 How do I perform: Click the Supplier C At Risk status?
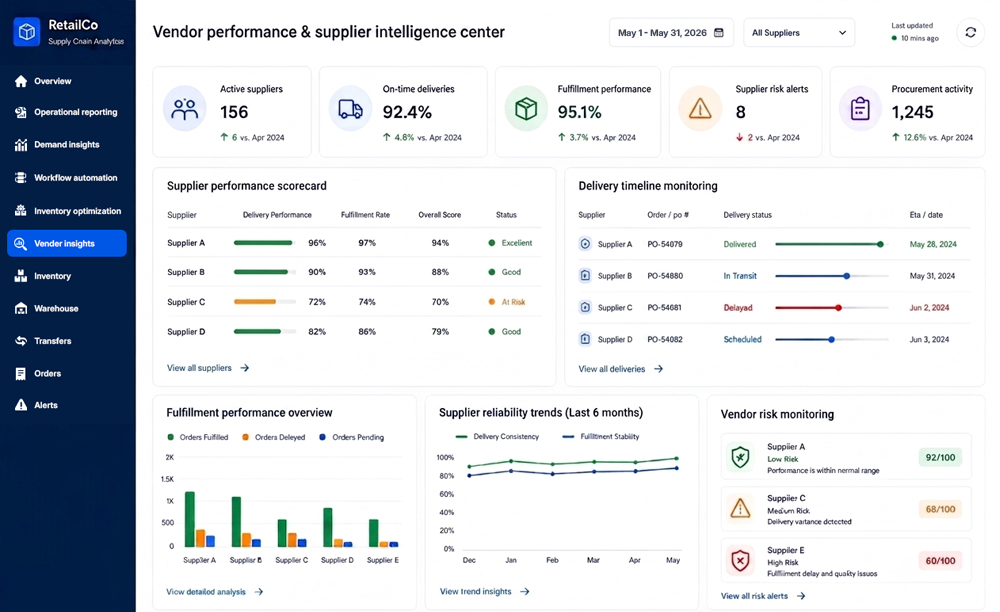coord(507,302)
